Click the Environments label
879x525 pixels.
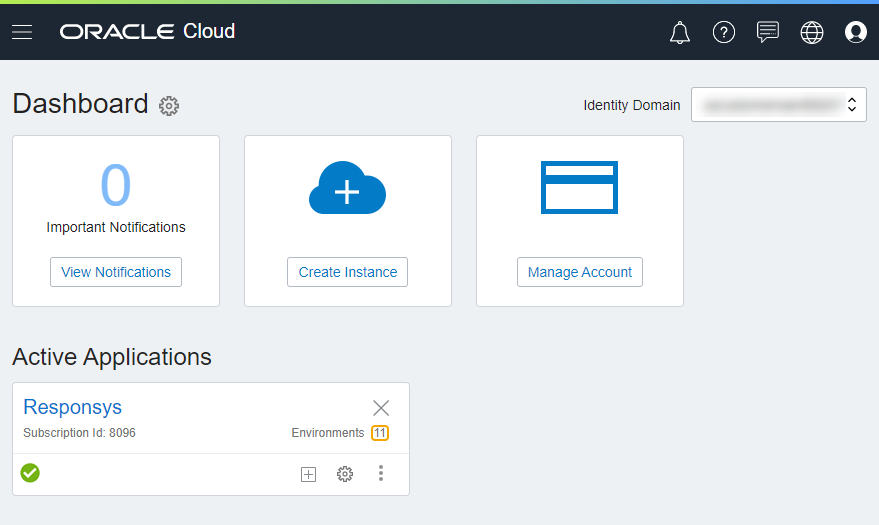coord(327,433)
